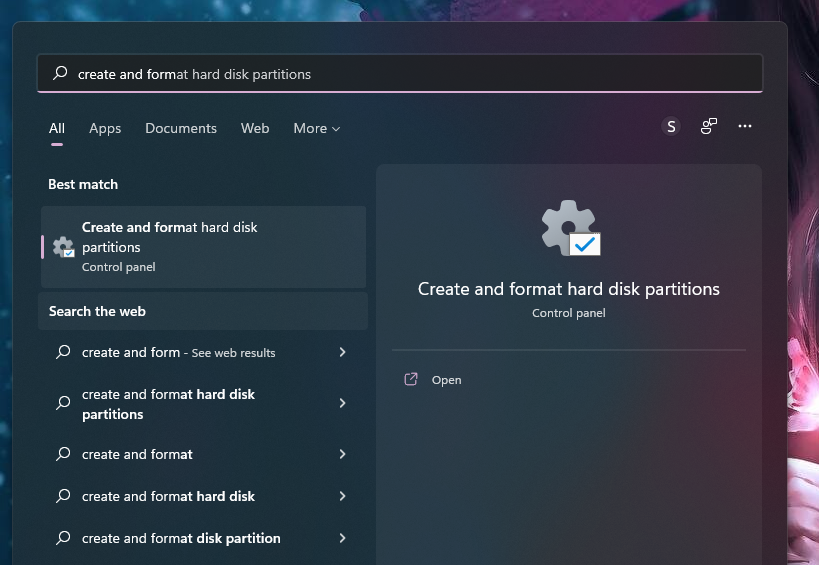Open the S user account icon

point(671,126)
